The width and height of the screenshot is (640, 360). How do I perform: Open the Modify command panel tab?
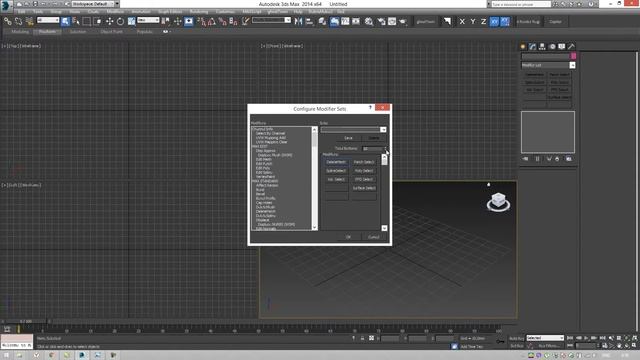coord(532,47)
